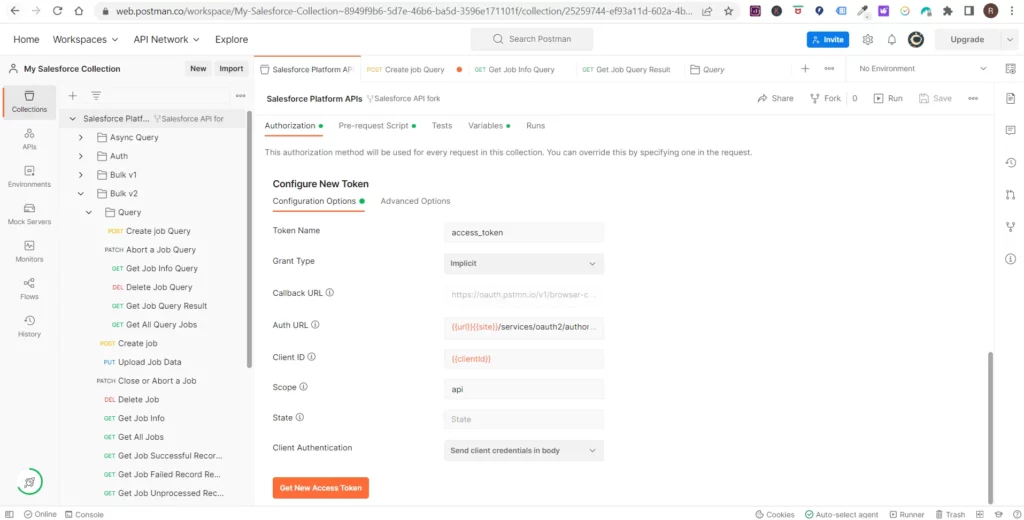Click the Share button
1024x520 pixels.
pos(775,99)
